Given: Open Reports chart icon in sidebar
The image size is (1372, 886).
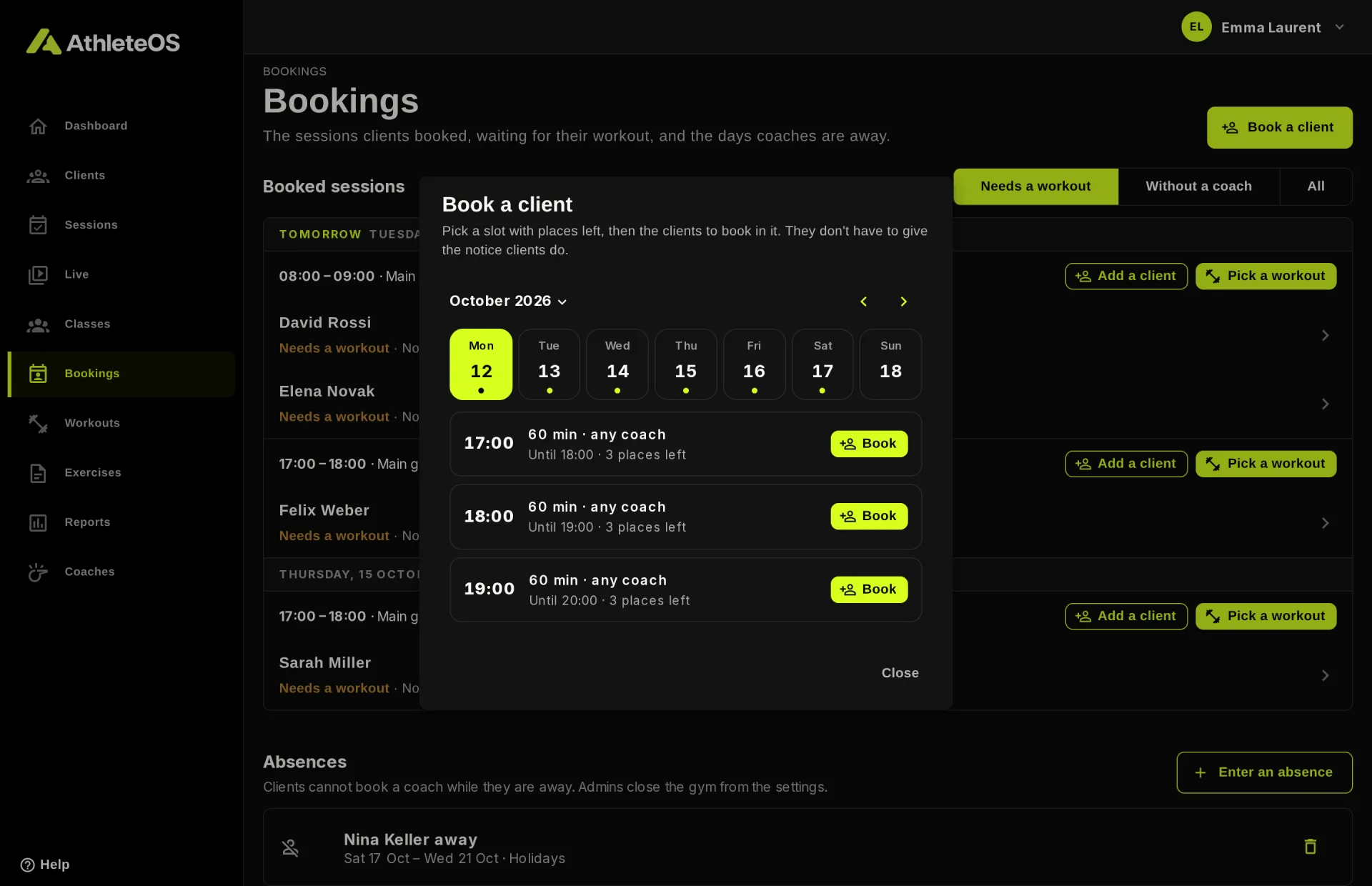Looking at the screenshot, I should (x=38, y=522).
